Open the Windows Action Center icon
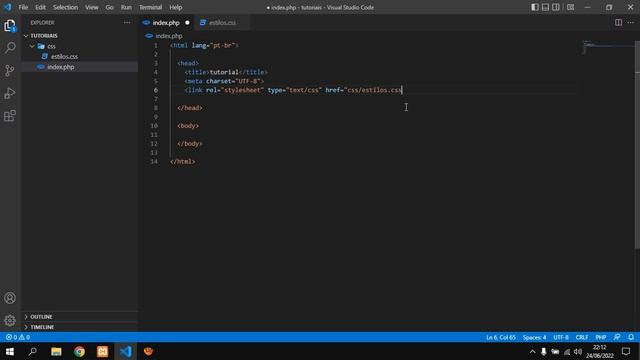Screen dimensions: 640x360 coord(626,351)
